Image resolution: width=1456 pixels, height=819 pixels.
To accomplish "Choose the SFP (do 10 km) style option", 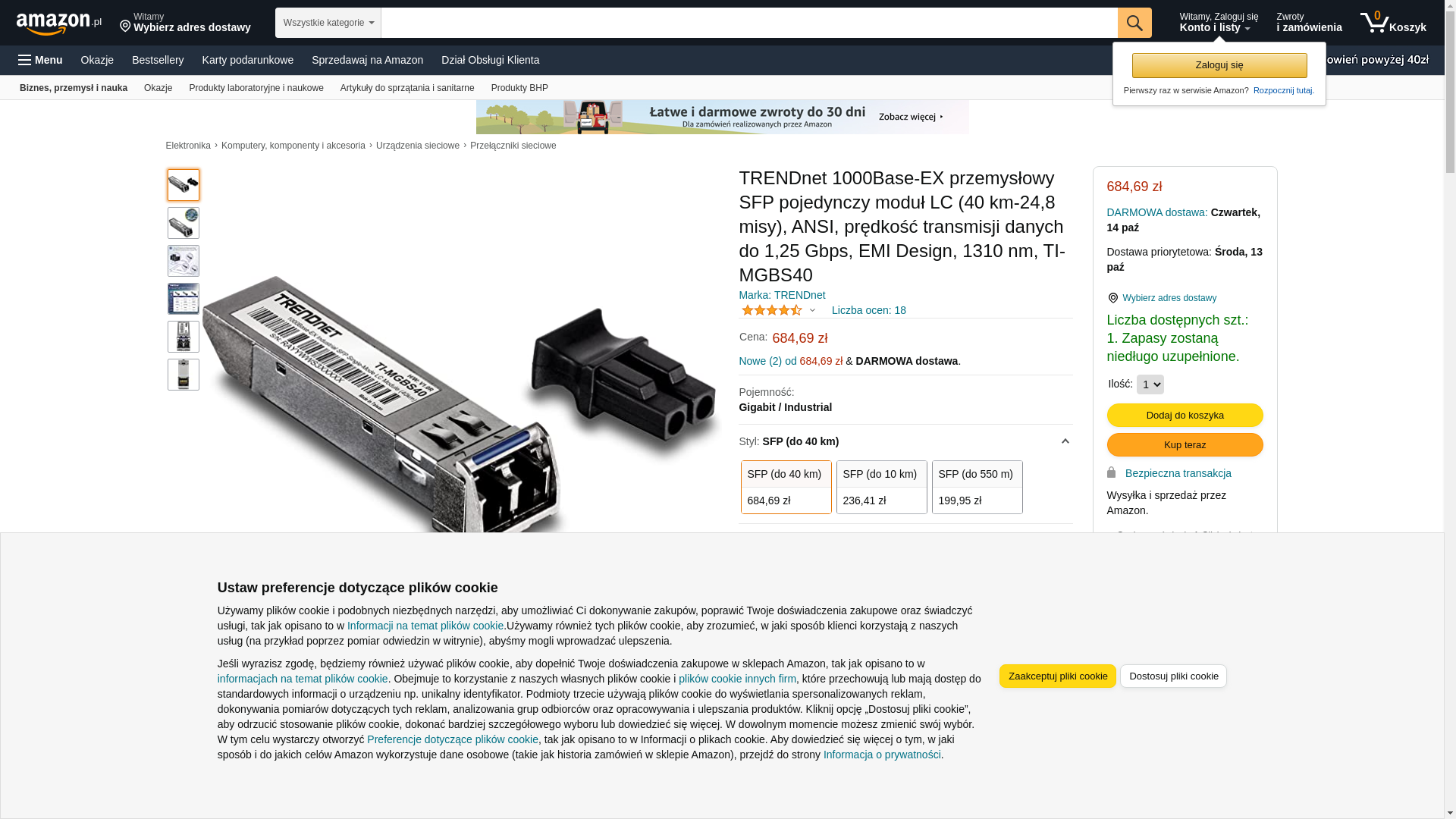I will tap(881, 487).
